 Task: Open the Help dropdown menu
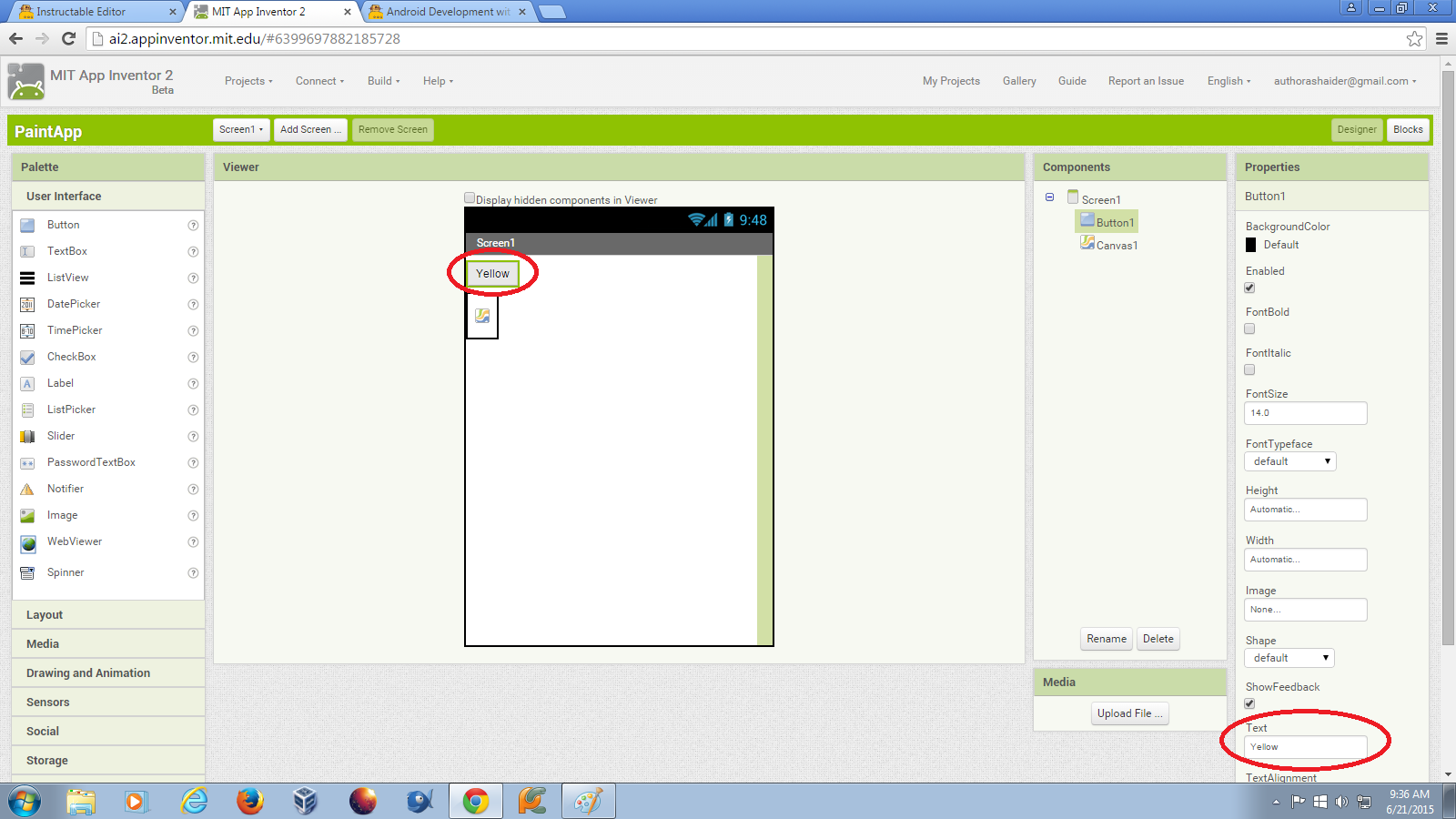[x=438, y=81]
